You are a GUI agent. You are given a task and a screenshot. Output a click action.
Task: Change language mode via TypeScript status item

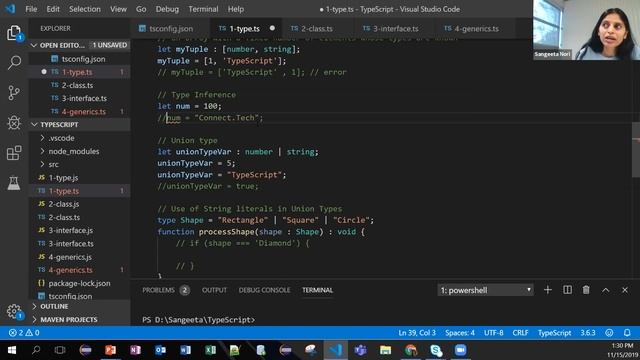554,333
